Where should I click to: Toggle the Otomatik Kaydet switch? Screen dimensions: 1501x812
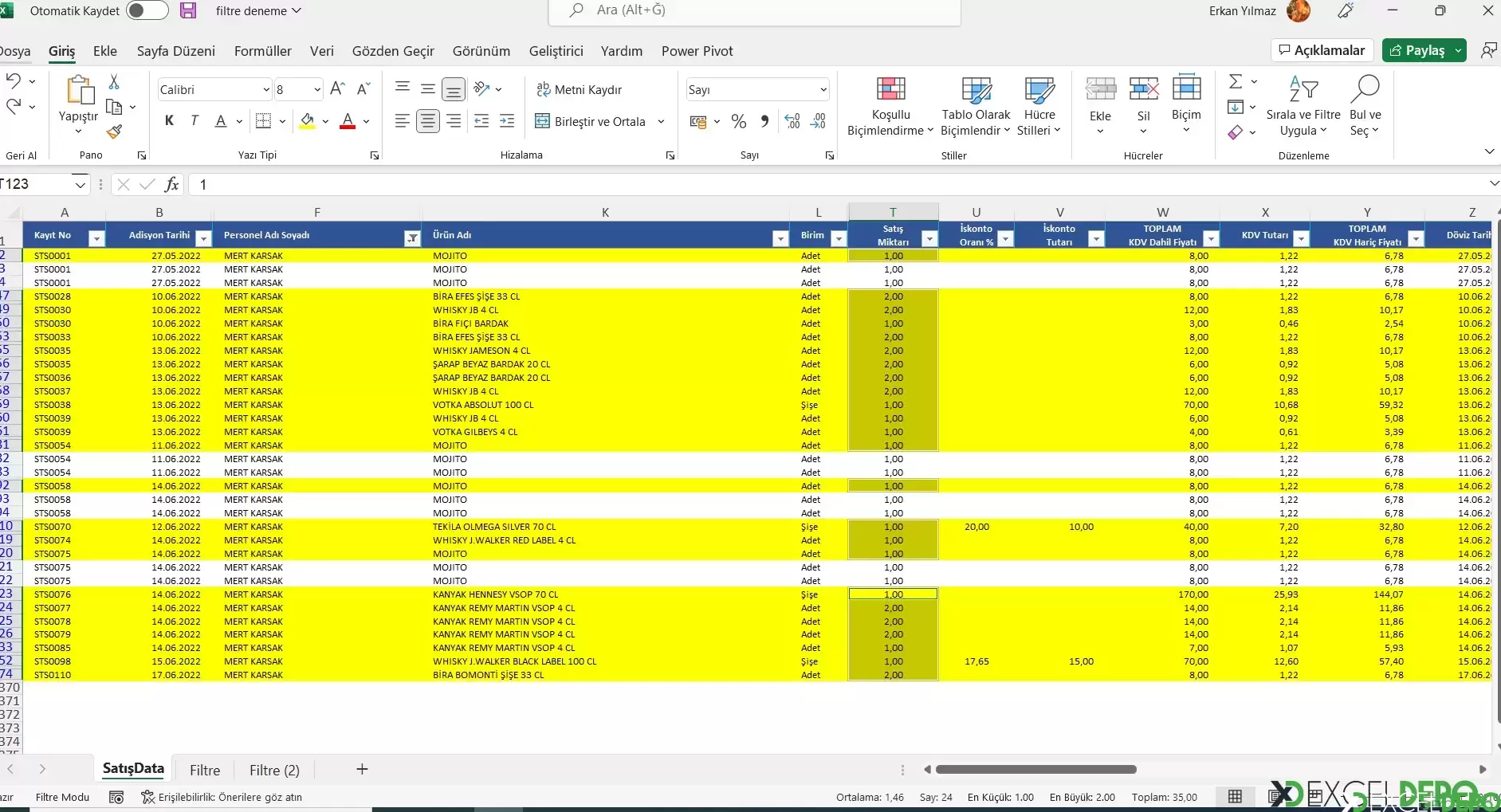pos(147,10)
